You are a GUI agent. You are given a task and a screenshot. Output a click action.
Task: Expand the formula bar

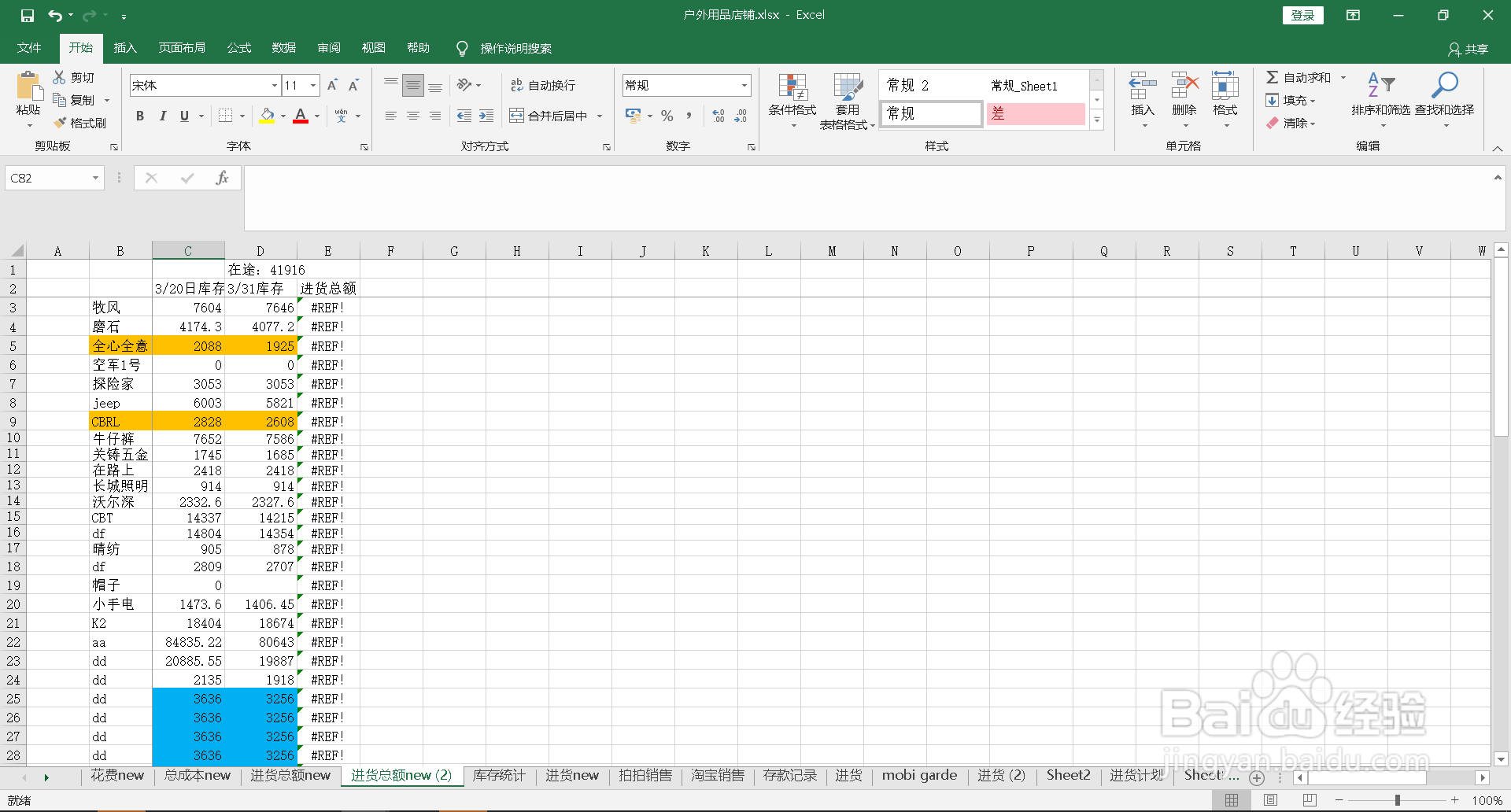click(x=1498, y=178)
